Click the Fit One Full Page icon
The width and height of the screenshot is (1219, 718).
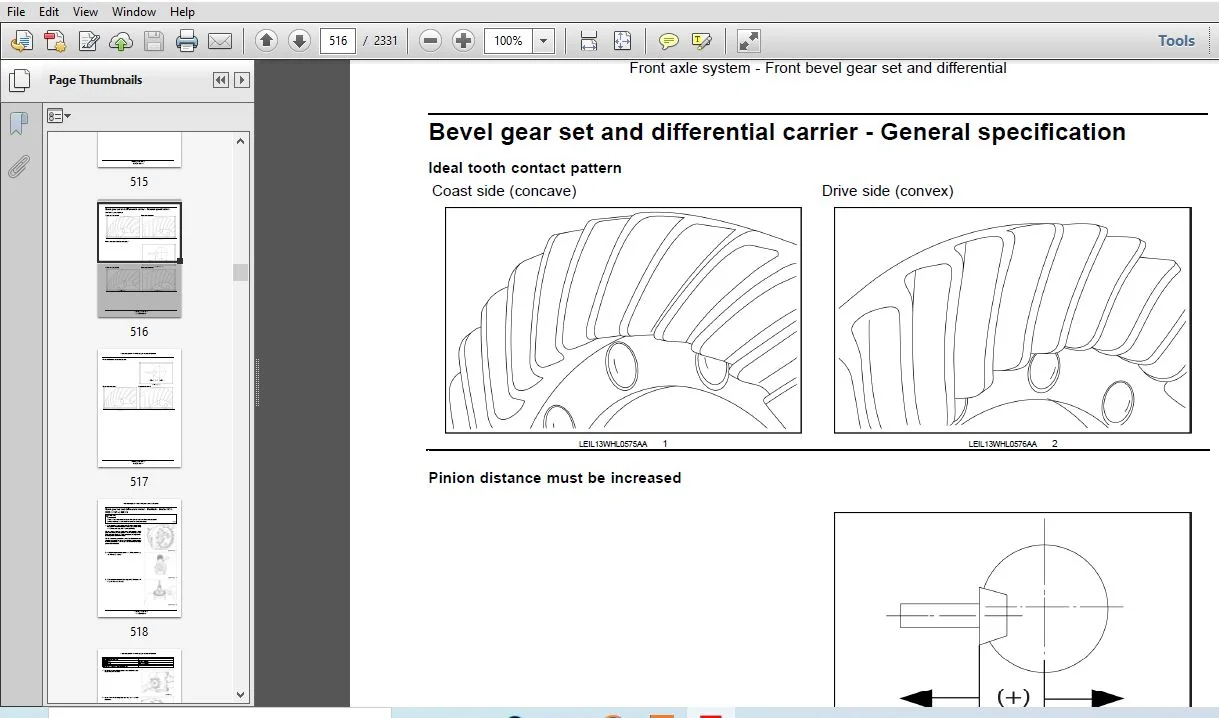click(x=622, y=41)
